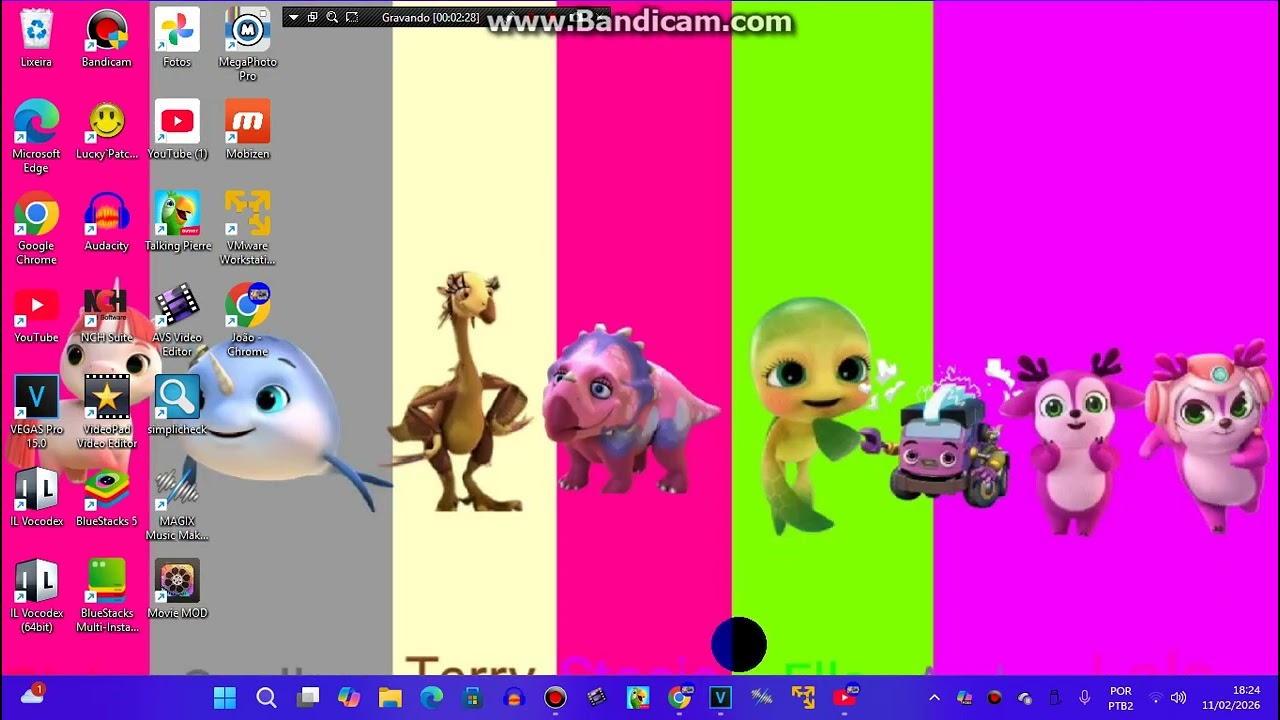Open File Explorer from the taskbar

(390, 697)
